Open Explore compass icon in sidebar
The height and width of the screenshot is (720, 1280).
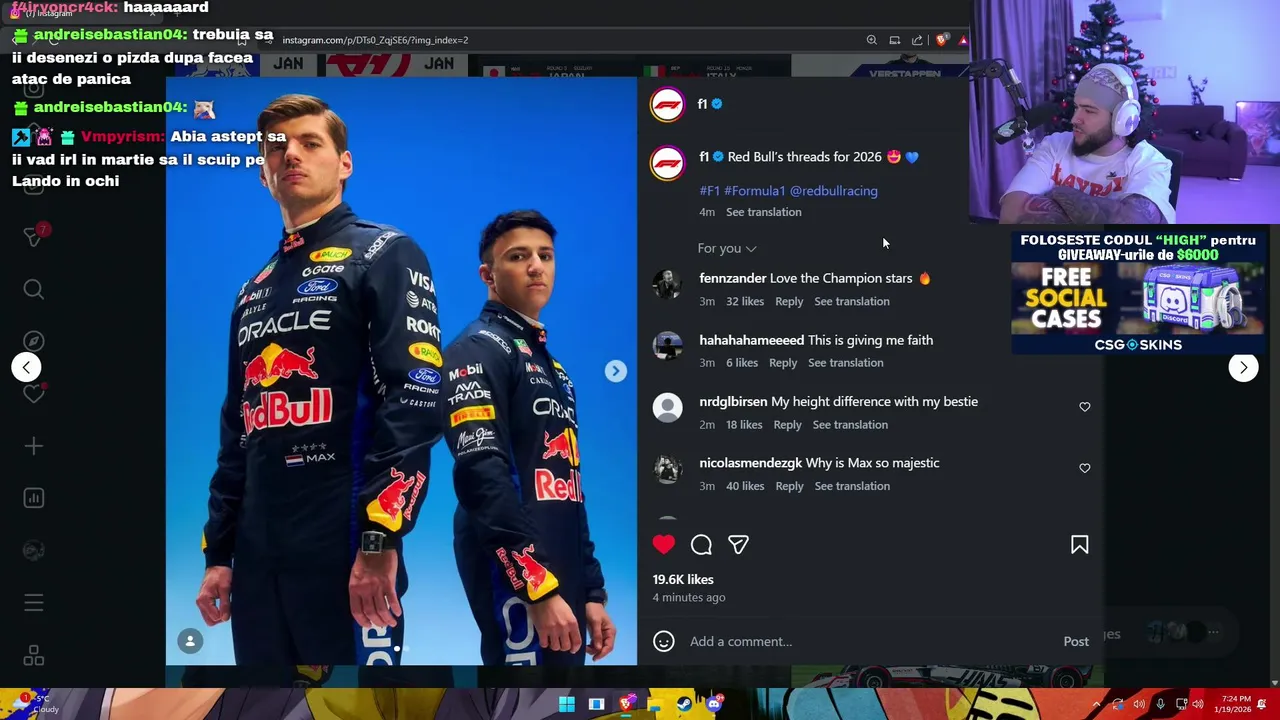pos(33,341)
